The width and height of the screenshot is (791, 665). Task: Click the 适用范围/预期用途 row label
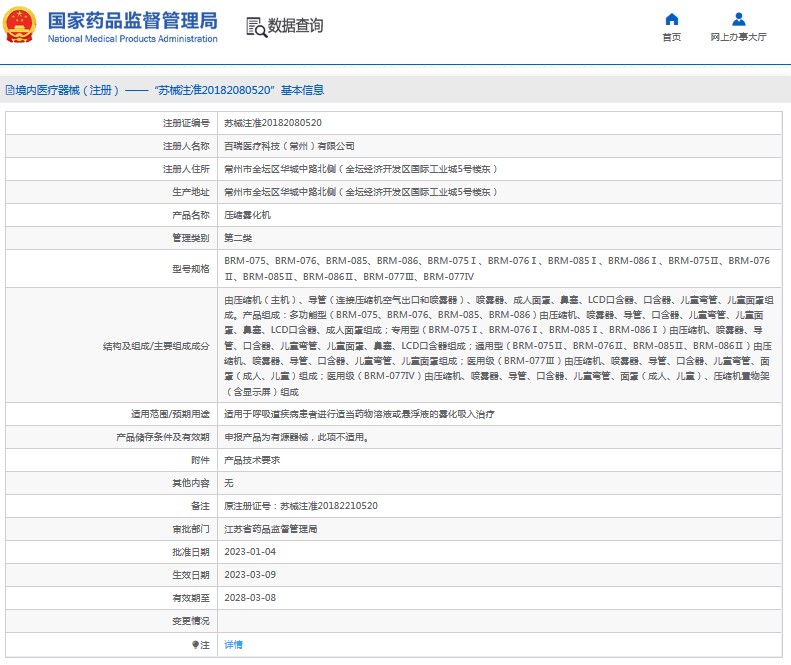[x=170, y=414]
